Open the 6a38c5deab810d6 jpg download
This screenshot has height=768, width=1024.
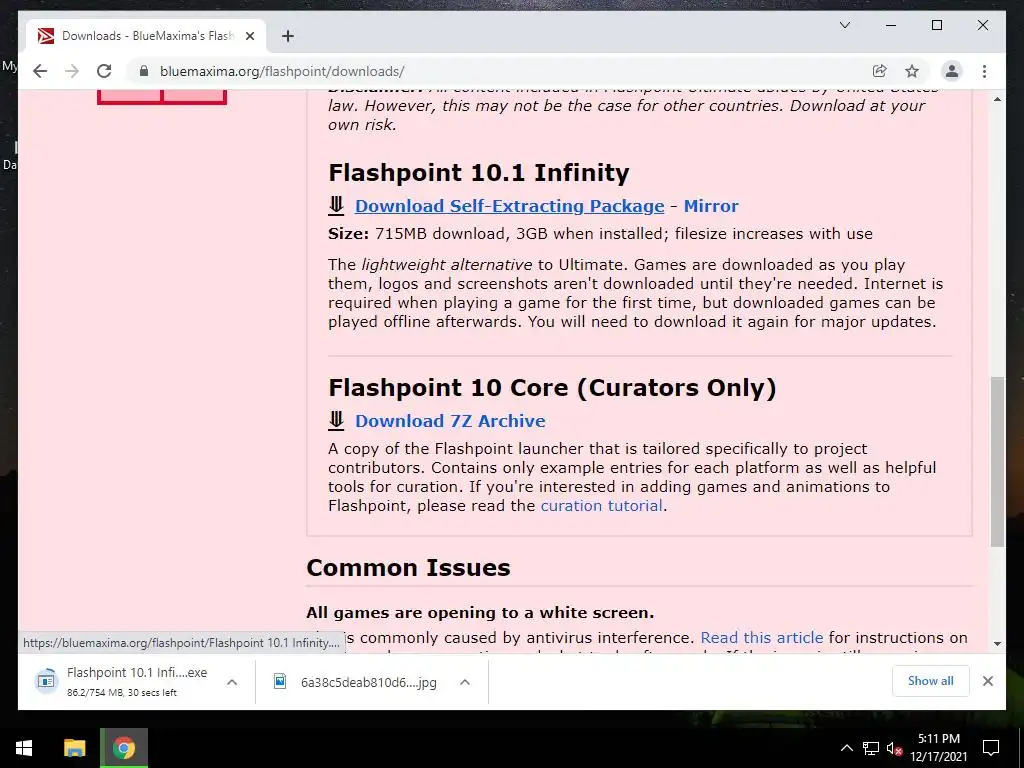356,682
